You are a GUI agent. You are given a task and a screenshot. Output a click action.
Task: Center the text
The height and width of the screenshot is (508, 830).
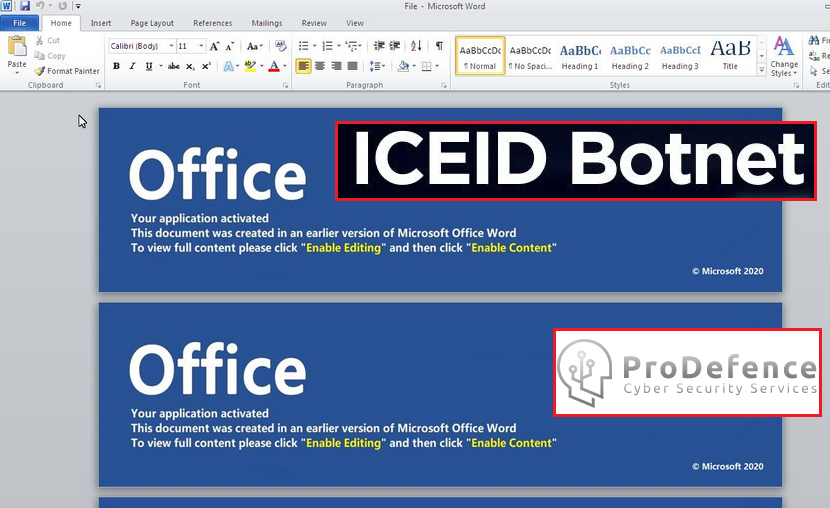point(320,66)
